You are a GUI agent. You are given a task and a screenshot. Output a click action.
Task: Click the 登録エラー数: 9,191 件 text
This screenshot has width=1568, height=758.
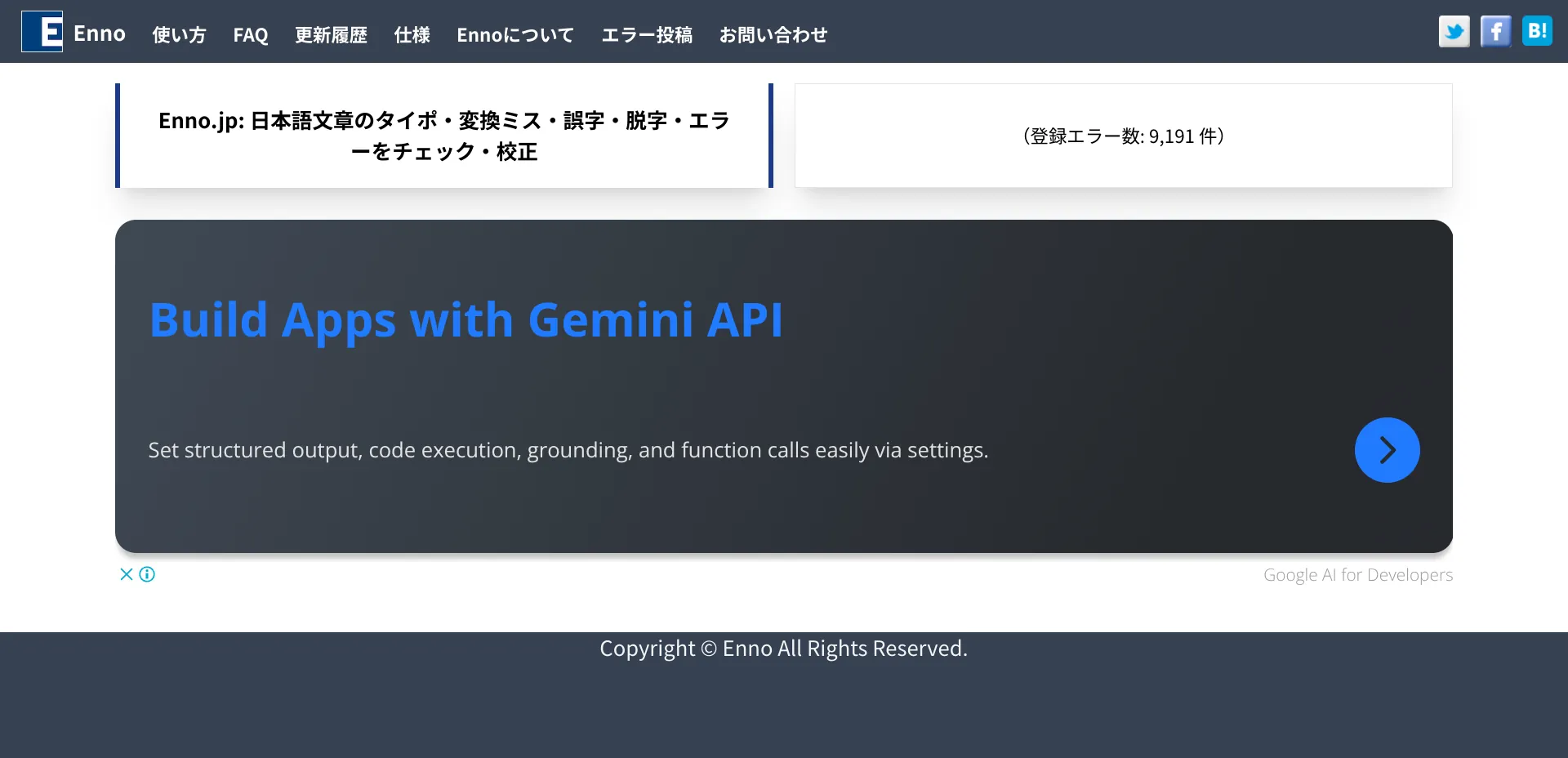pos(1124,136)
